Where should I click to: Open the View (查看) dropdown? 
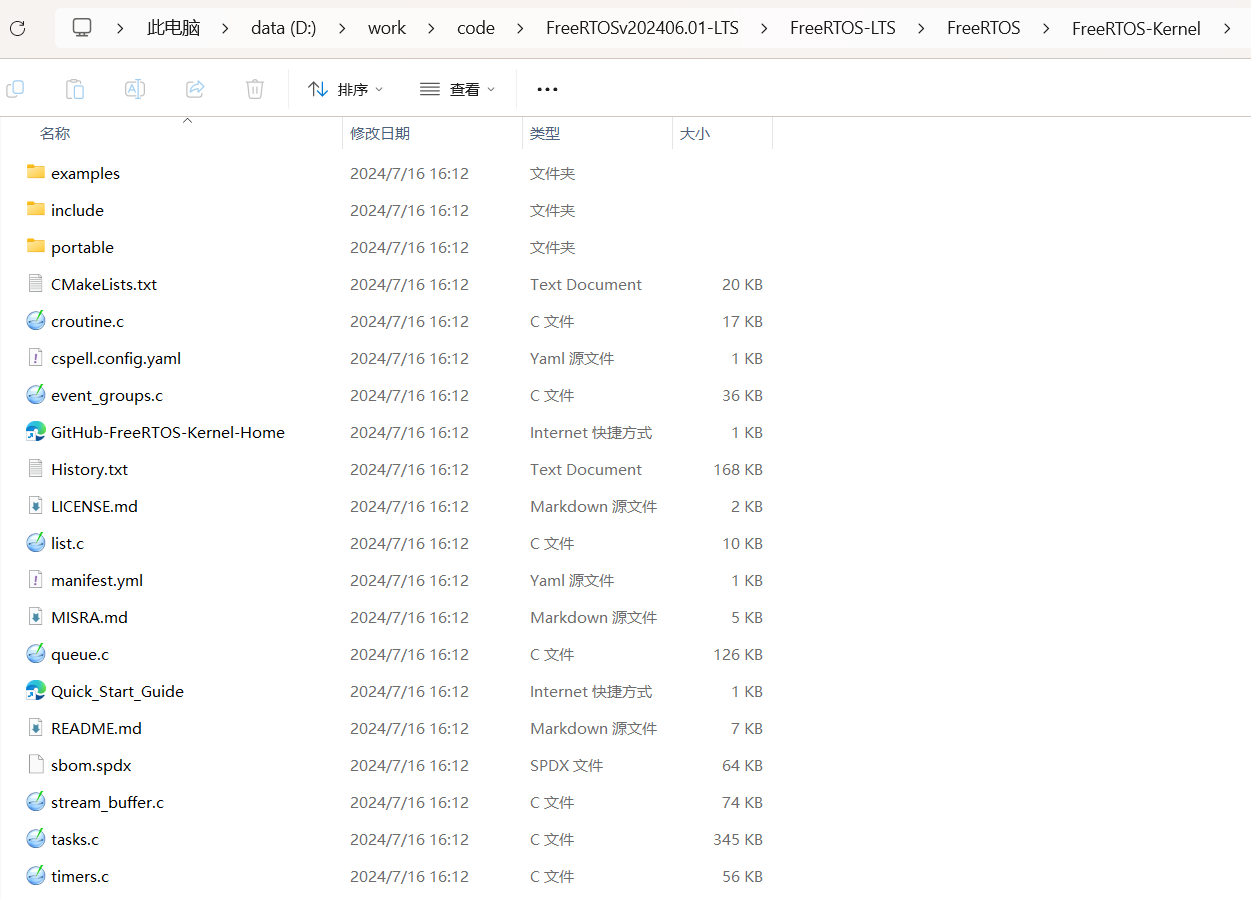pos(457,89)
